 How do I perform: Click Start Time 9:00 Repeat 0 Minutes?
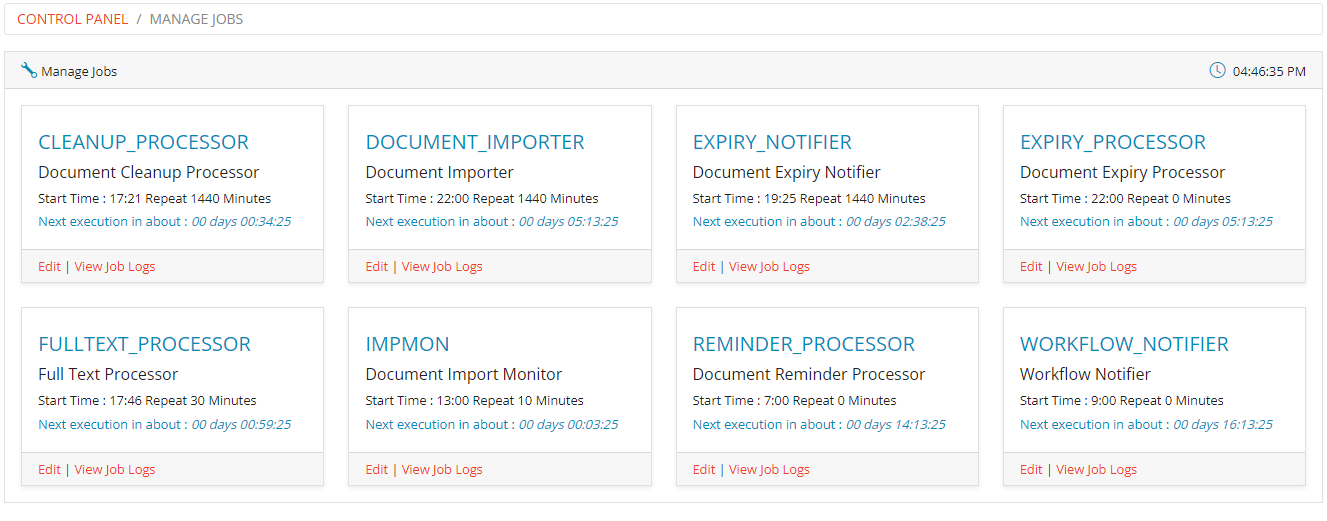click(x=1122, y=400)
